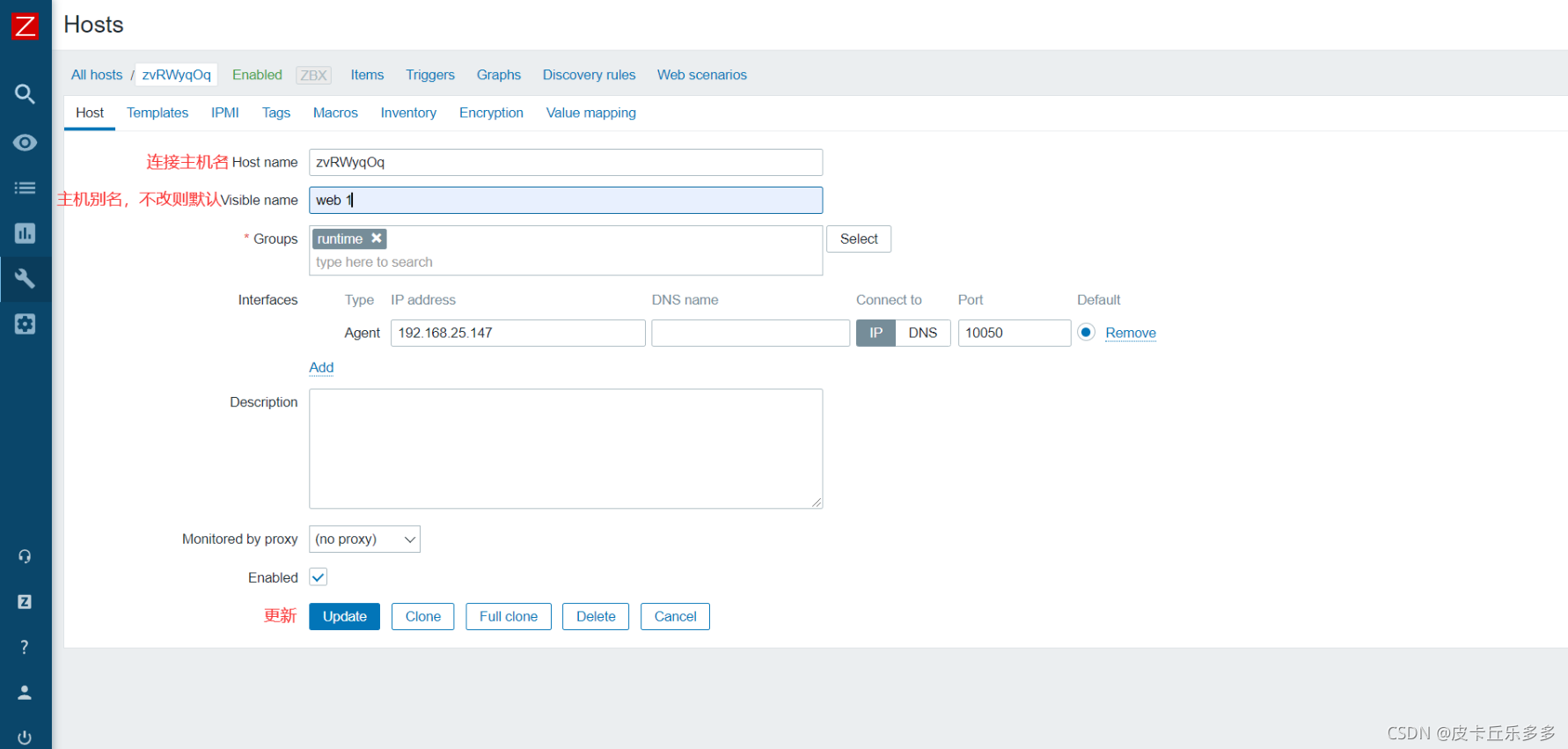Open the User settings person icon
The height and width of the screenshot is (749, 1568).
[x=25, y=693]
